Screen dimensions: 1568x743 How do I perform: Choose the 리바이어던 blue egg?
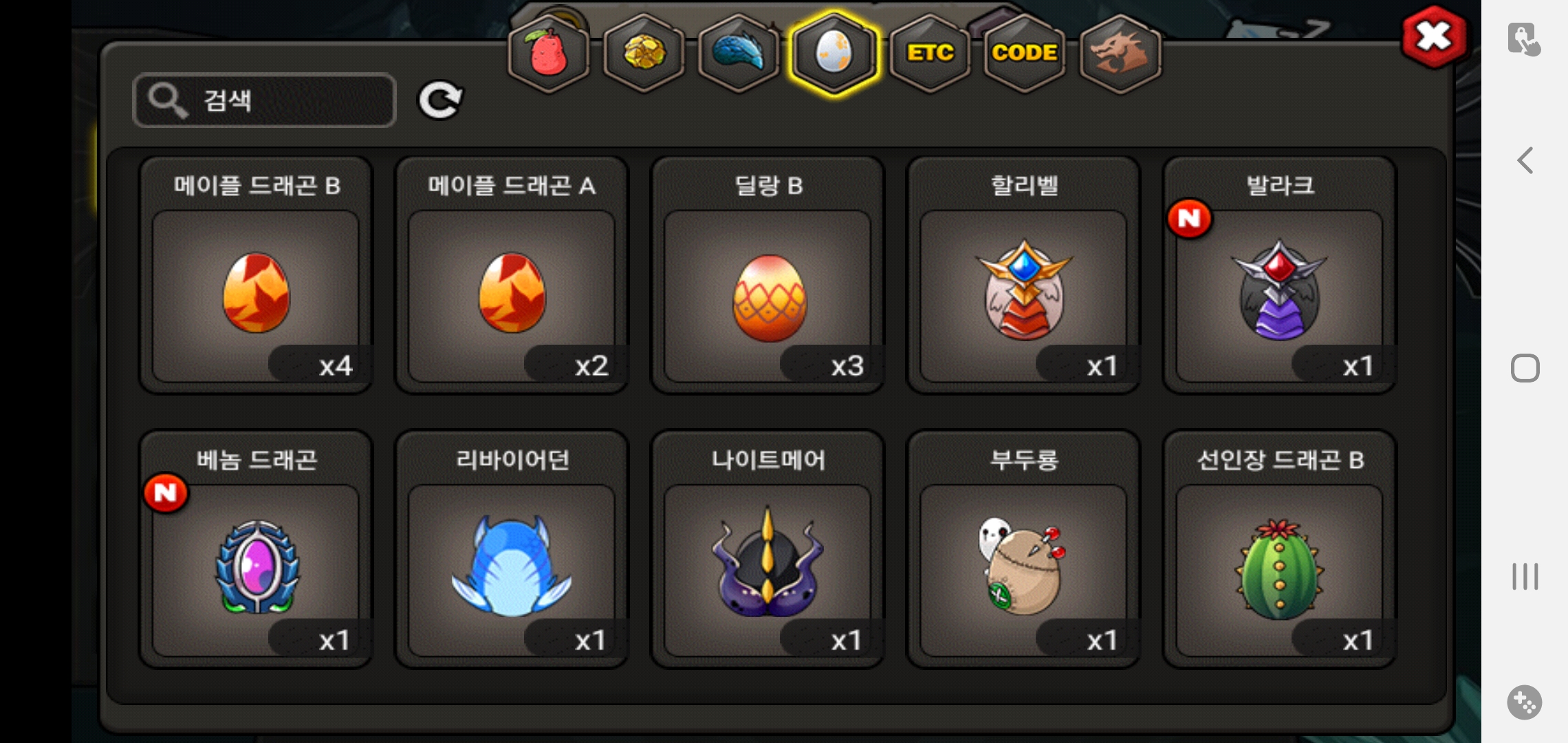tap(512, 549)
